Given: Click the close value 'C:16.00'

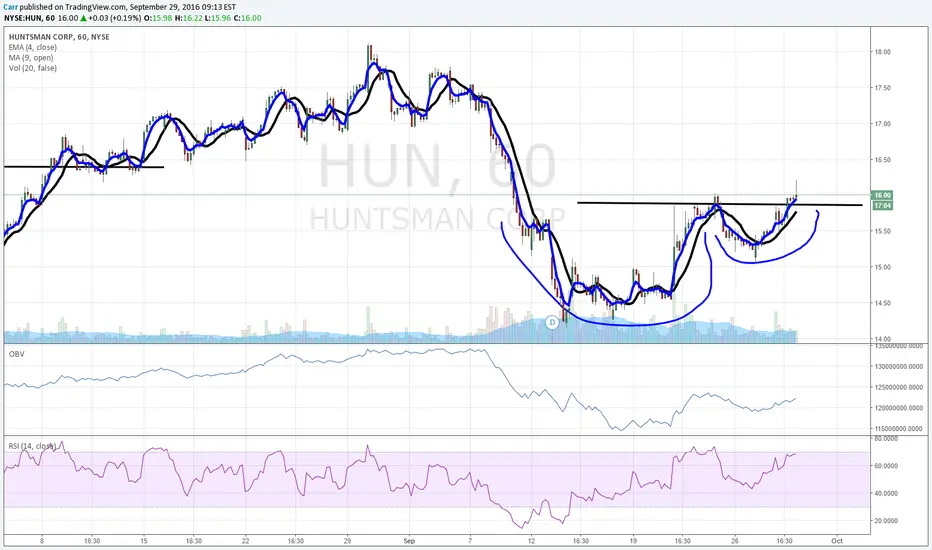Looking at the screenshot, I should [247, 18].
